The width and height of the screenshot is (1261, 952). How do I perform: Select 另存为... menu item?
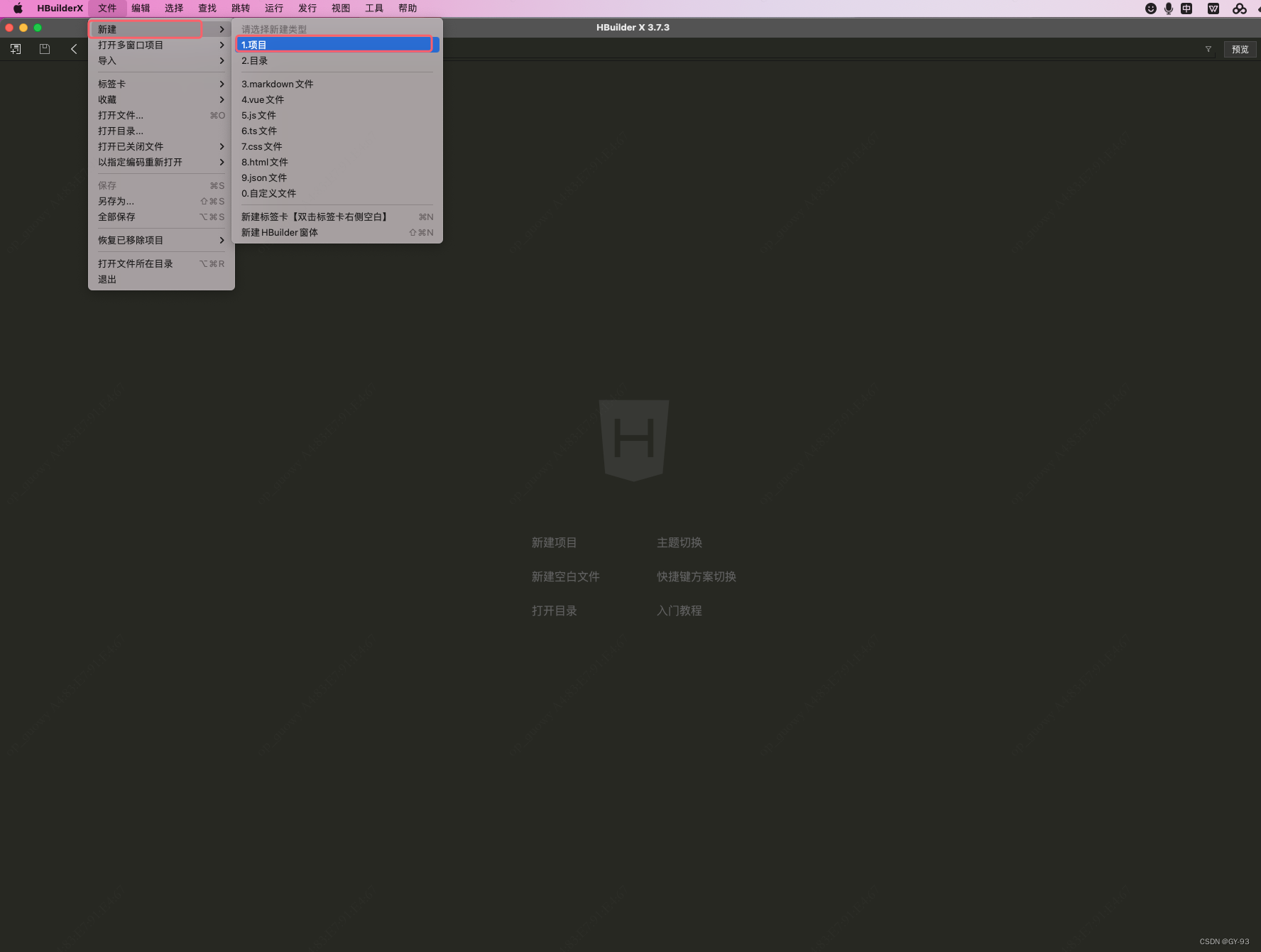point(161,201)
